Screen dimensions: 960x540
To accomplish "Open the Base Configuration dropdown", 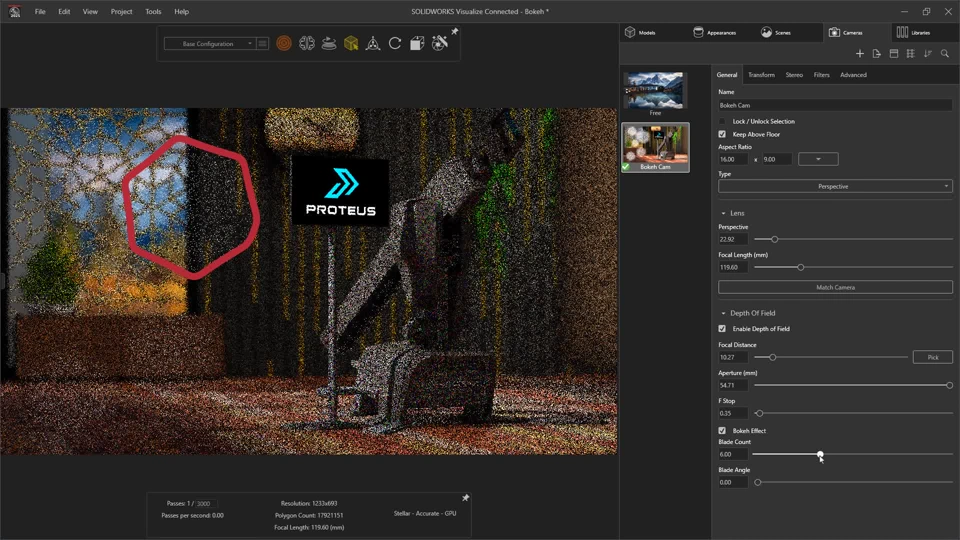I will (x=209, y=44).
